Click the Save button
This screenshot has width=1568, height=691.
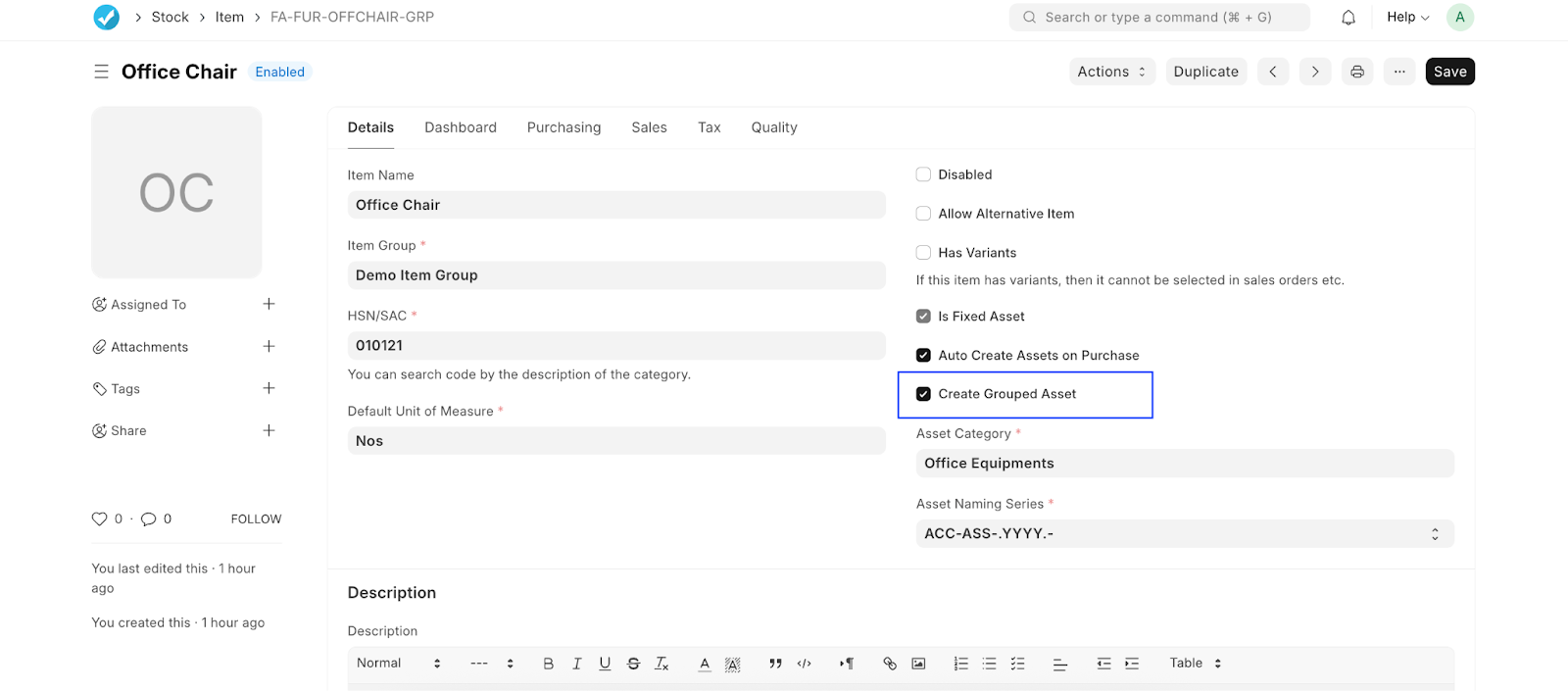pos(1449,72)
